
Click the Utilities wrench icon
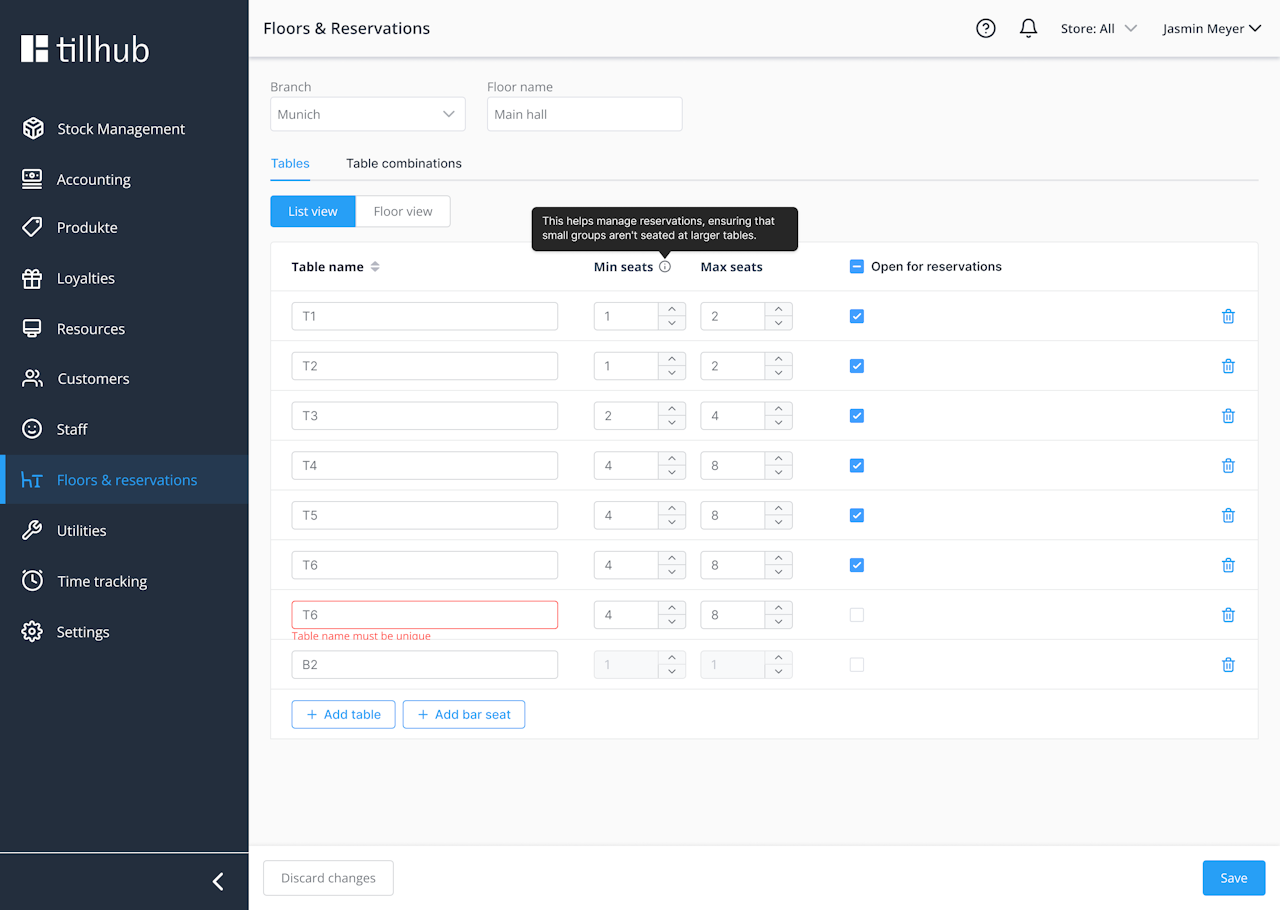pyautogui.click(x=33, y=530)
